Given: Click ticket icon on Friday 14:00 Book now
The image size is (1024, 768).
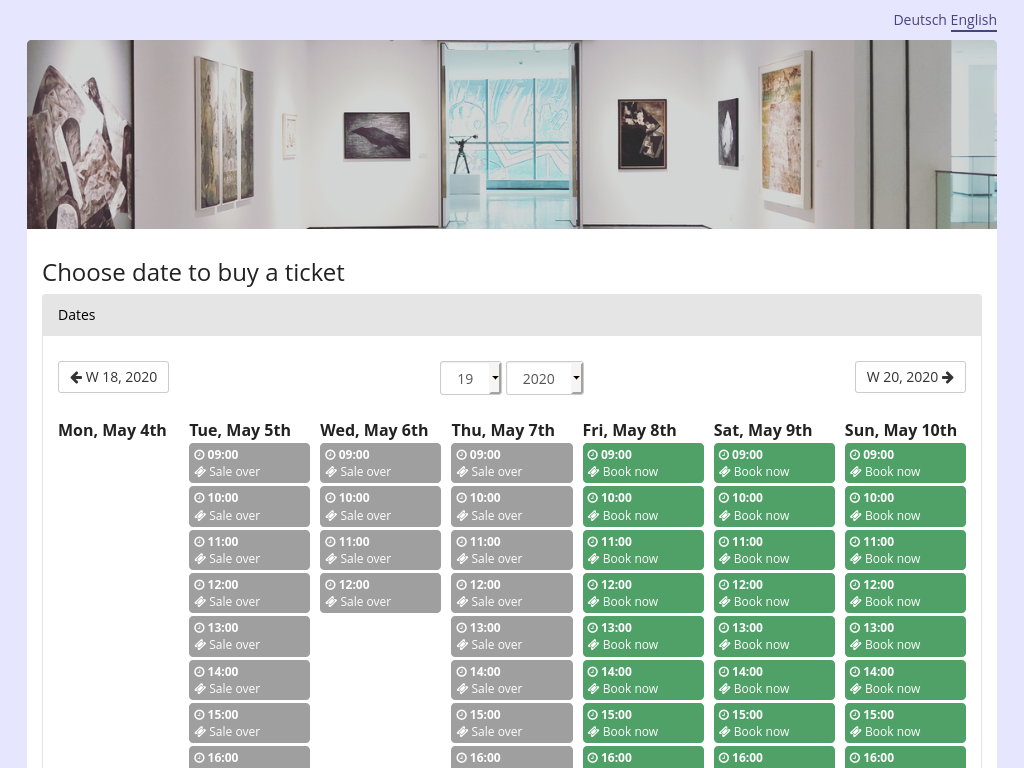Looking at the screenshot, I should click(x=593, y=689).
